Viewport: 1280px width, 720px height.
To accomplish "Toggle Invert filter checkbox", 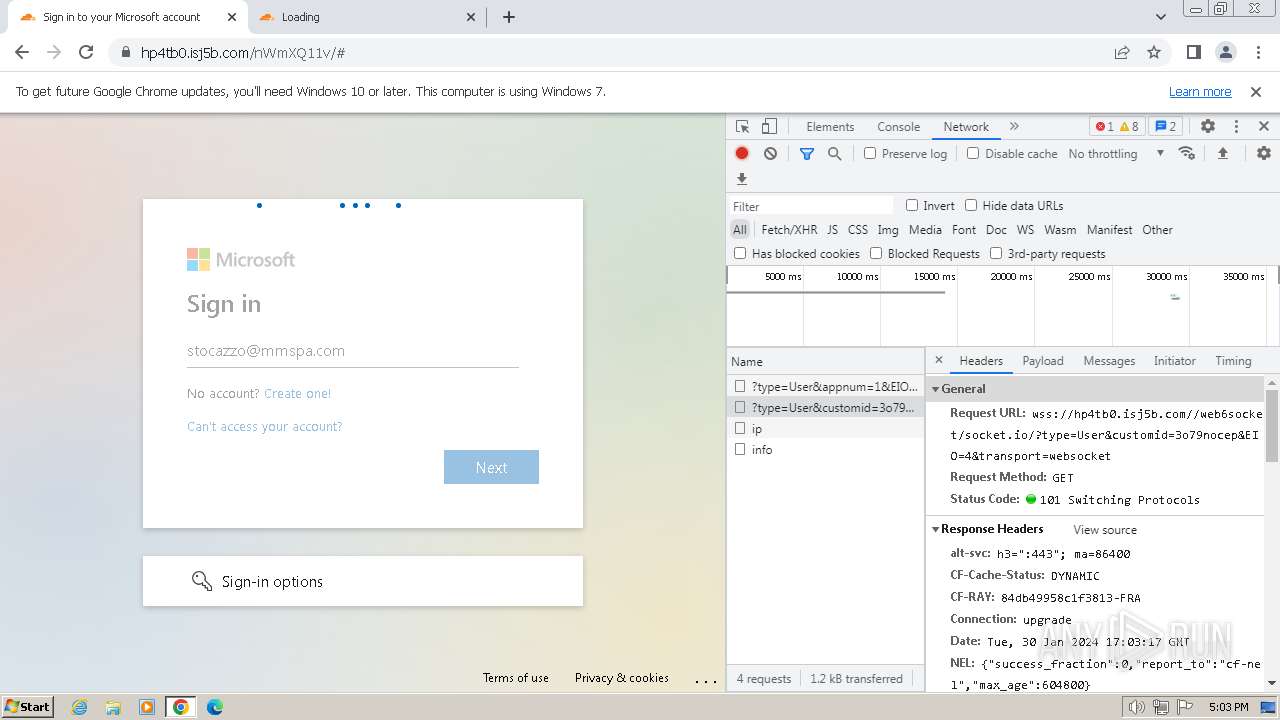I will click(912, 205).
